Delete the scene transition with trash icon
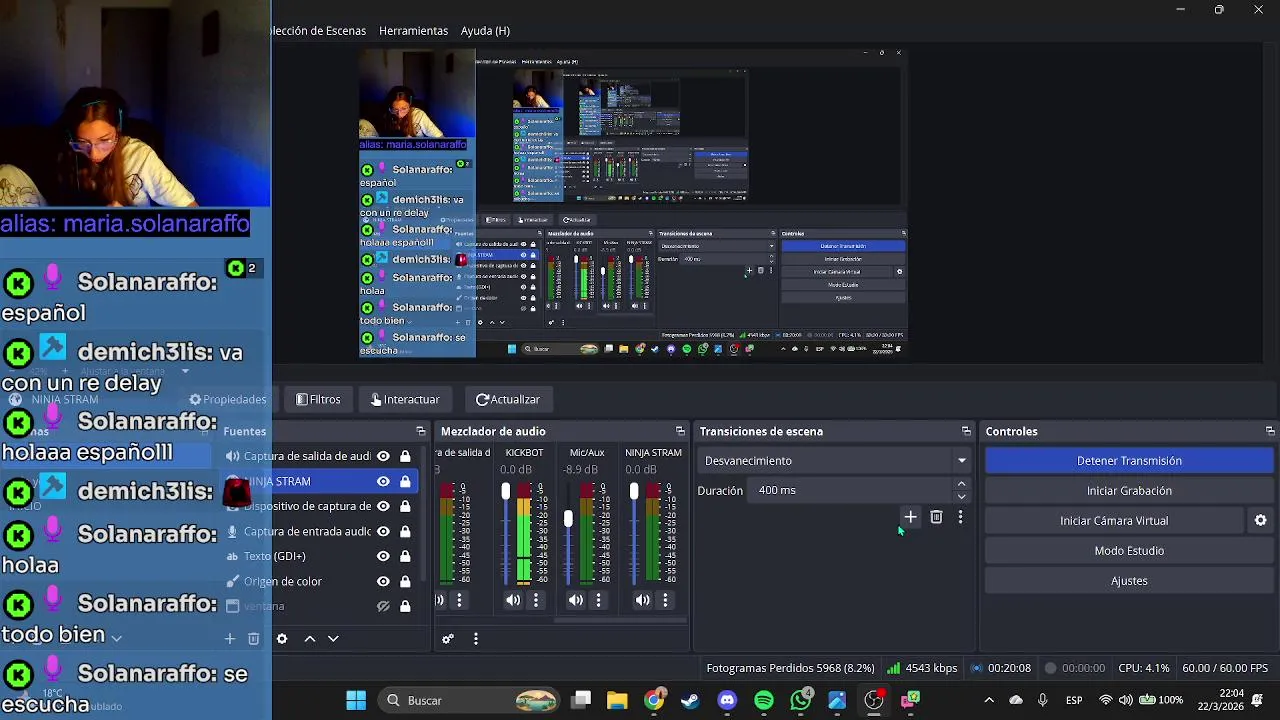This screenshot has height=720, width=1280. click(936, 517)
